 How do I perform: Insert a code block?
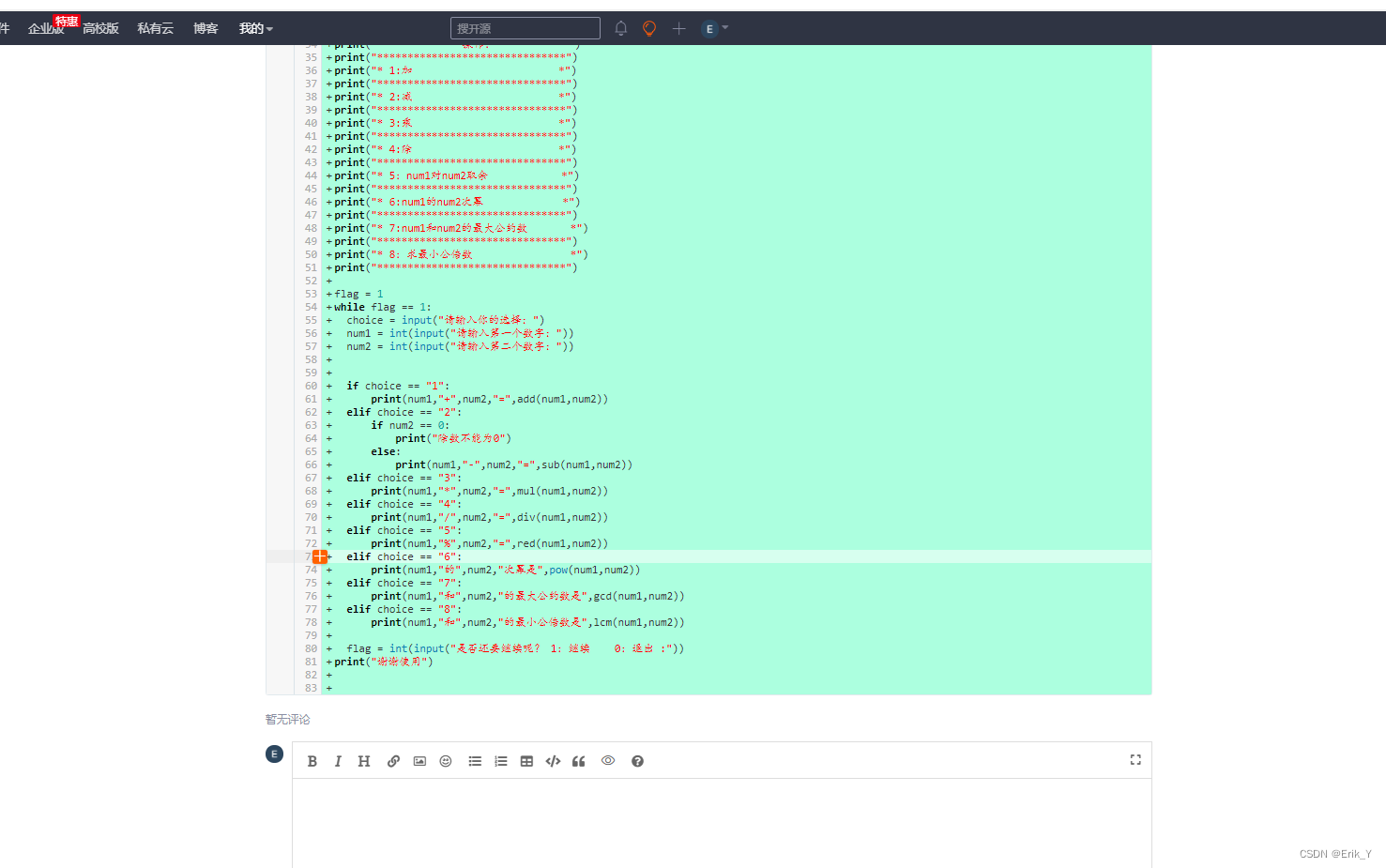pyautogui.click(x=553, y=761)
